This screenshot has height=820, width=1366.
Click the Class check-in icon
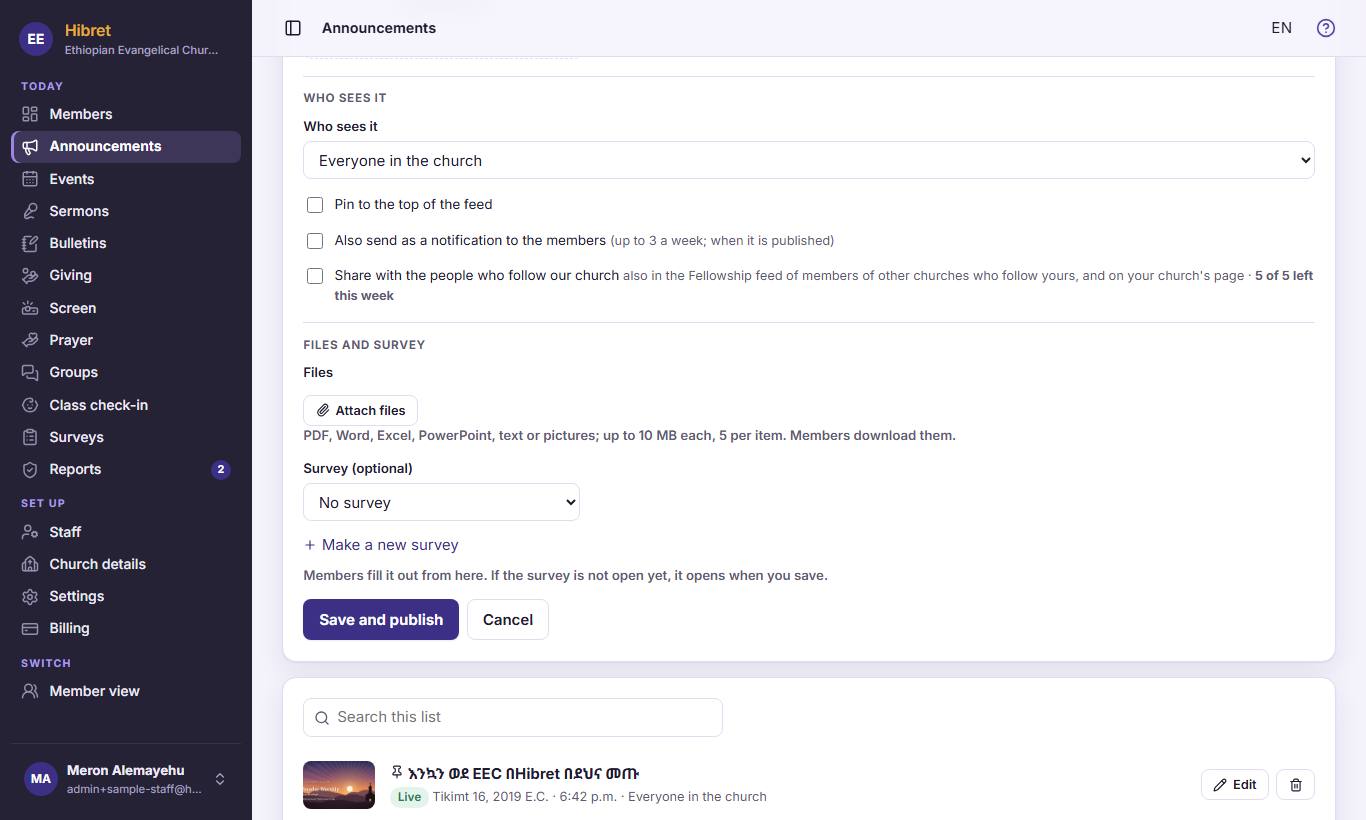pos(30,405)
